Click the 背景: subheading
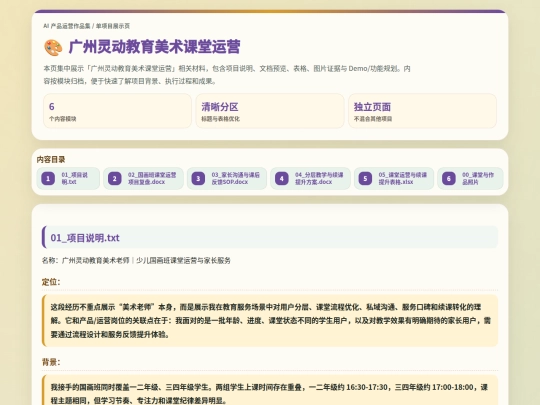This screenshot has height=405, width=540. coord(51,362)
